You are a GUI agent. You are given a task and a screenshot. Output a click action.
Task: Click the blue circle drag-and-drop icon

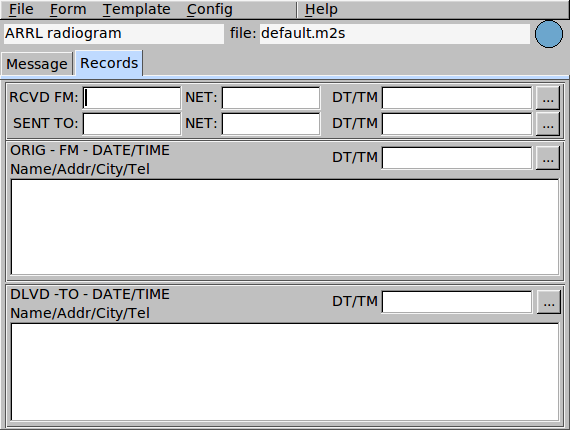coord(549,34)
